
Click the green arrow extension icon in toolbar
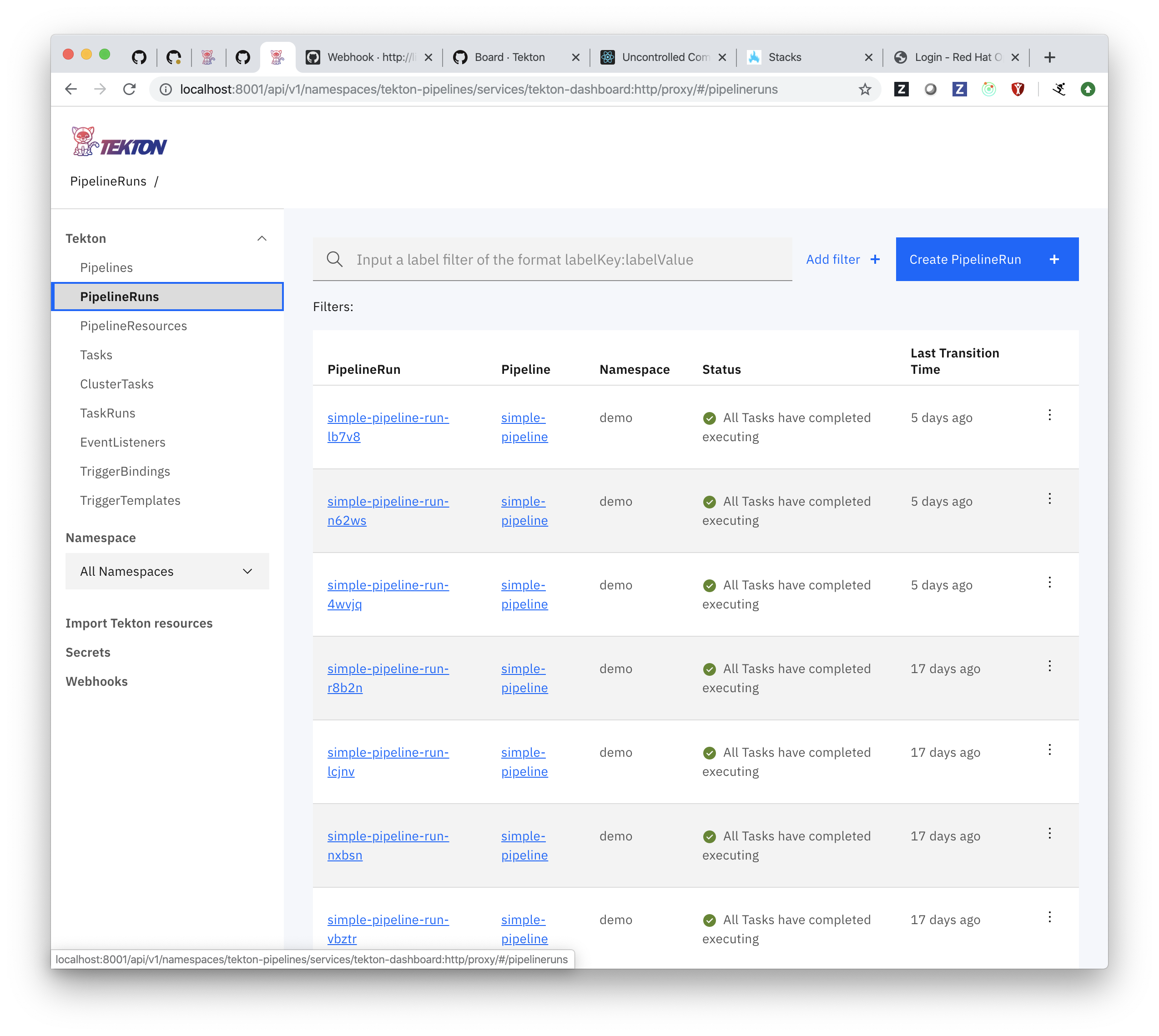point(1088,89)
